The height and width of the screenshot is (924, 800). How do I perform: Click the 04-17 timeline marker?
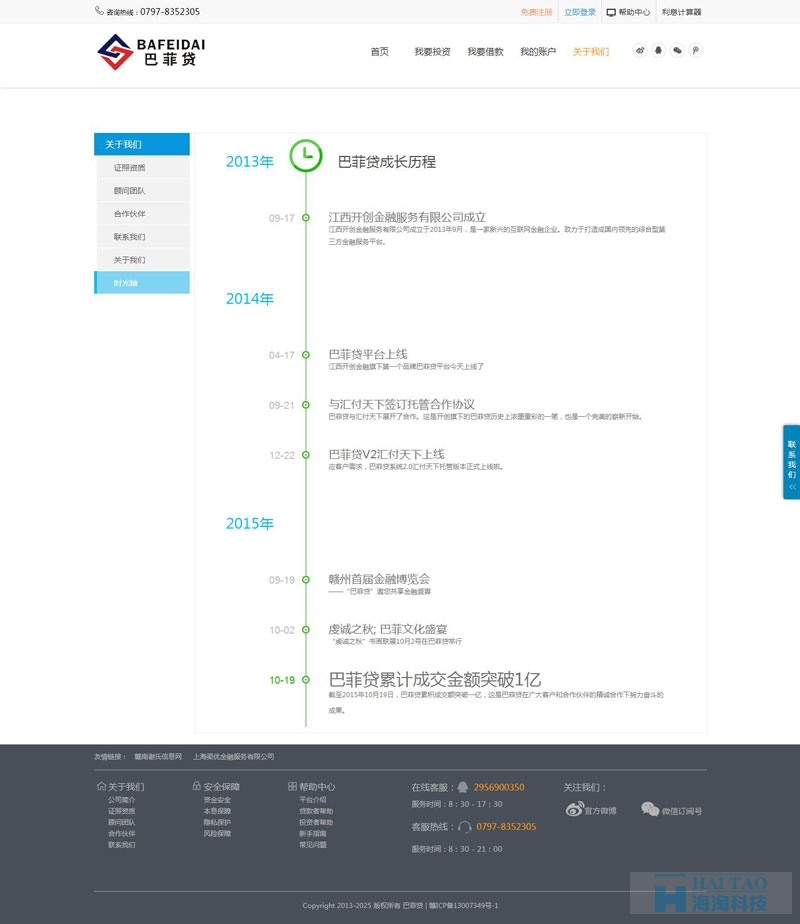click(306, 355)
